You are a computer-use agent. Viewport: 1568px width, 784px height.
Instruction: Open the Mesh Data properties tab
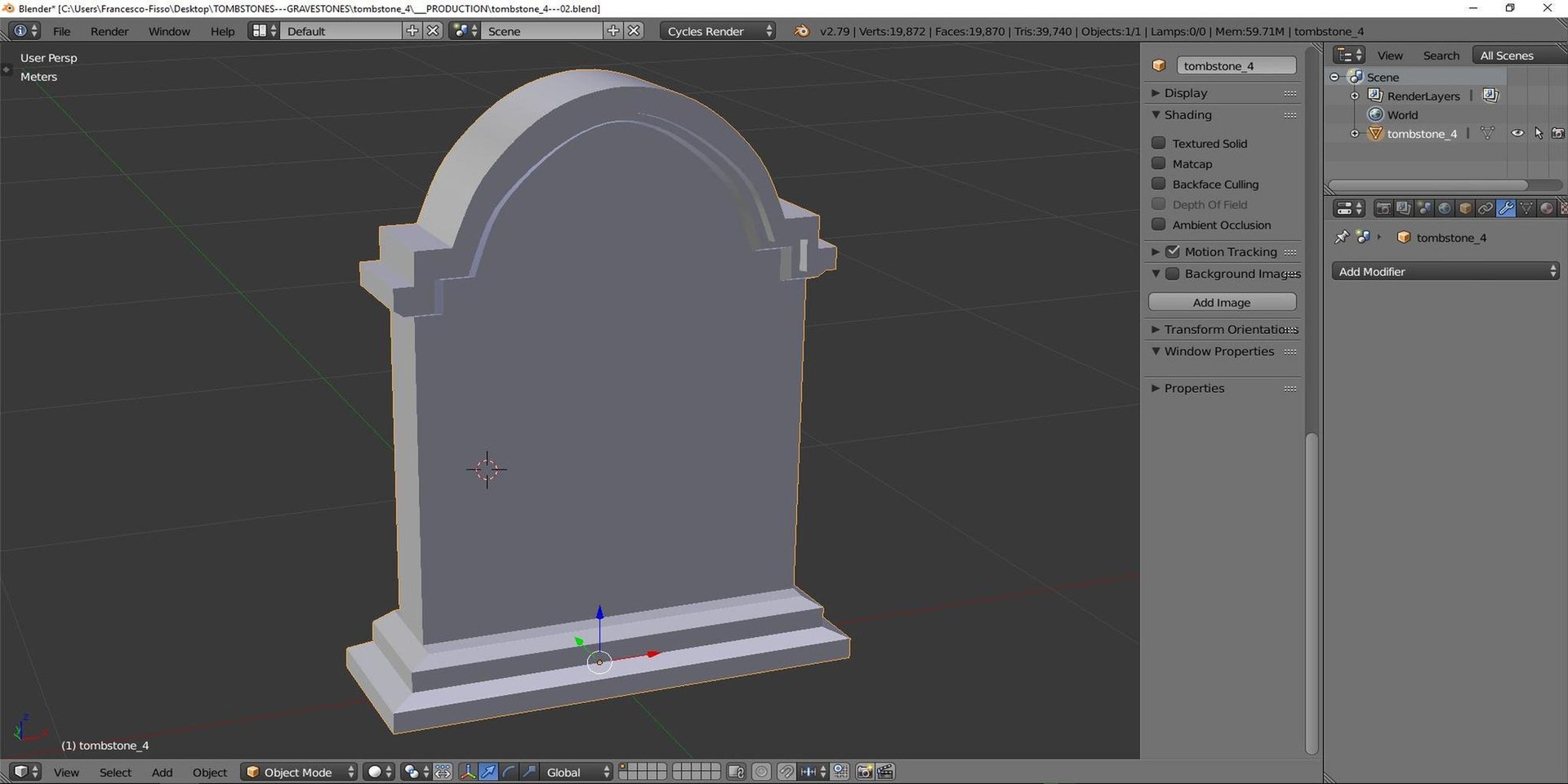click(x=1526, y=208)
